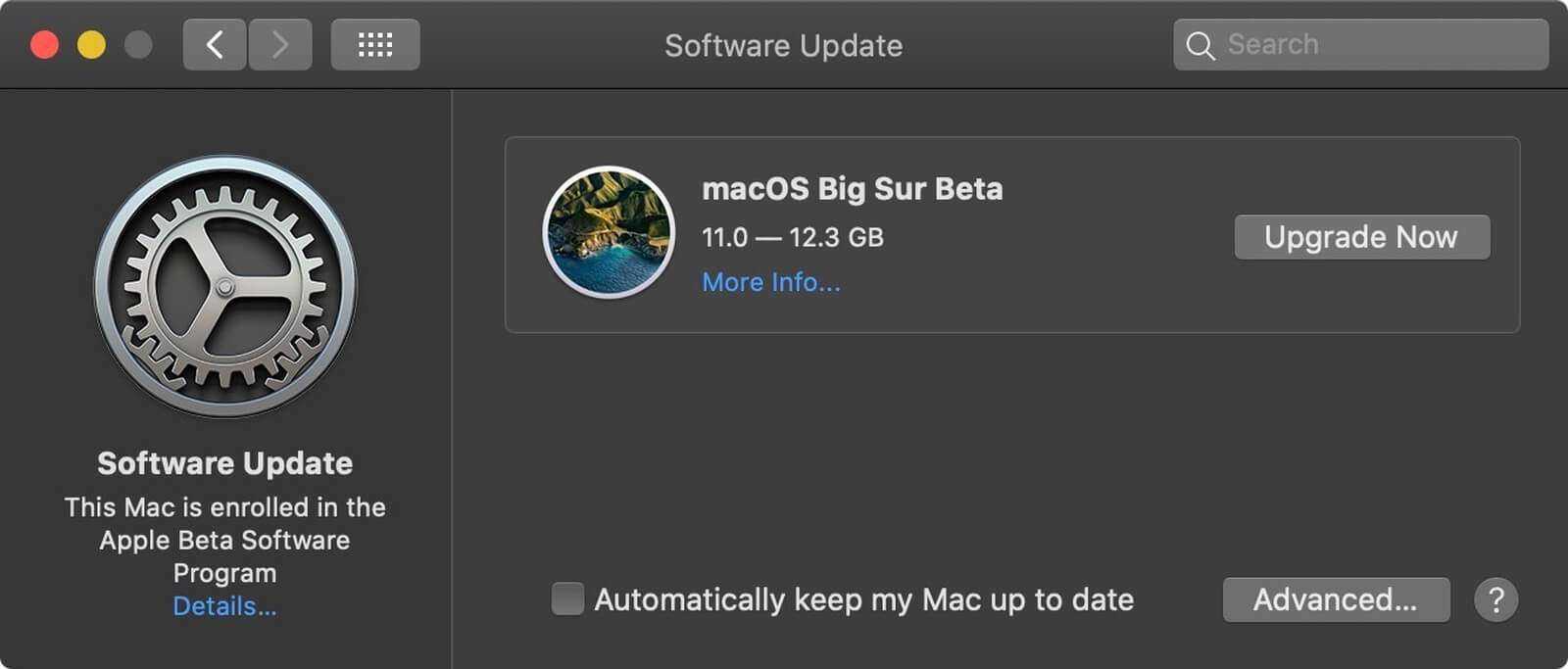Close the window with the red button

[x=44, y=45]
